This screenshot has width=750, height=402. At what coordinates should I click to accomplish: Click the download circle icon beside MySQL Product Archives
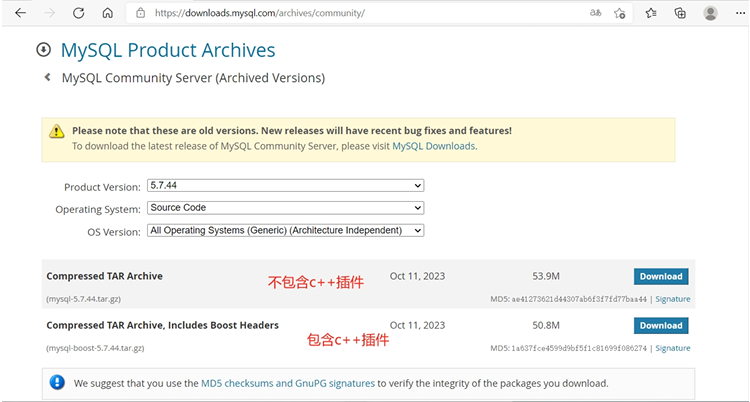pos(44,50)
